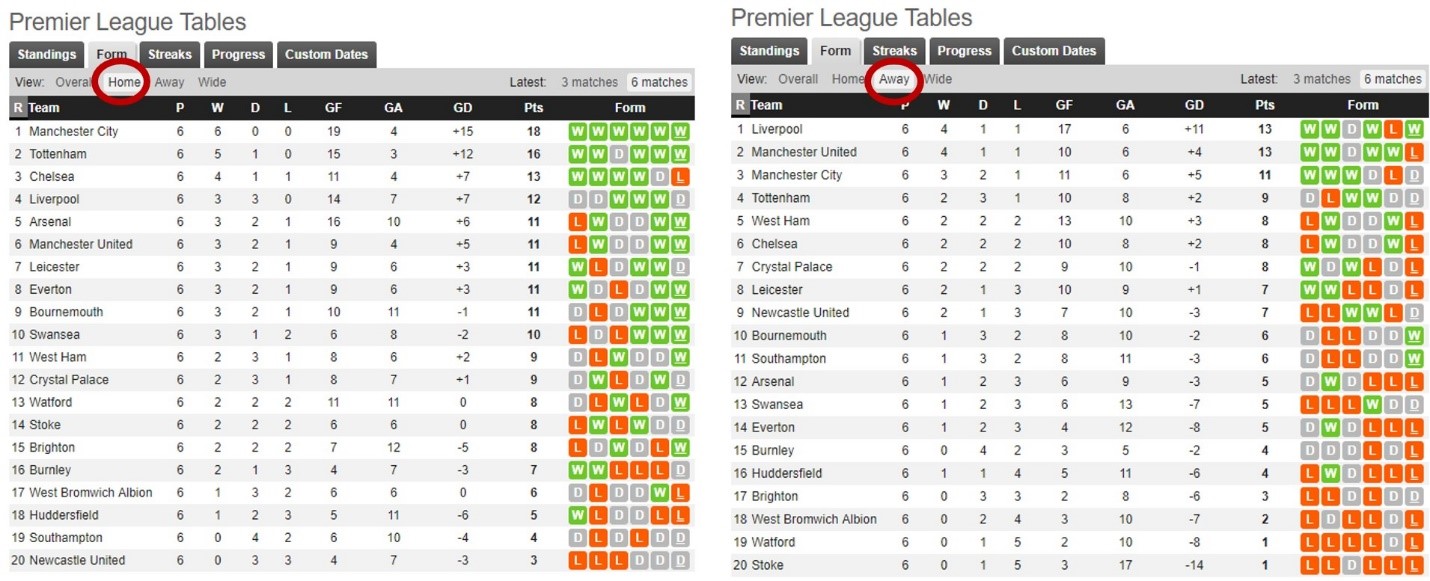Sort the left table by the R rank header
The width and height of the screenshot is (1430, 581).
click(x=18, y=108)
